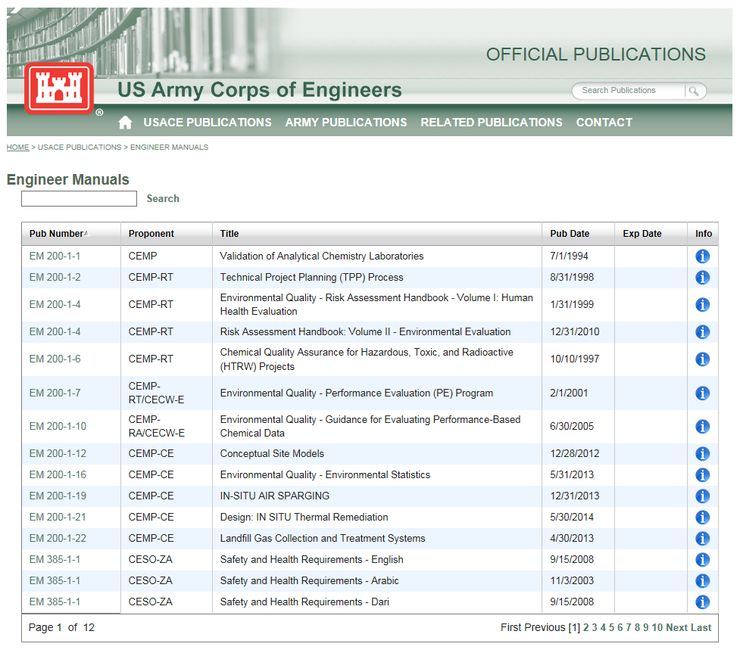Show info for Conceptual Site Models

click(x=702, y=454)
